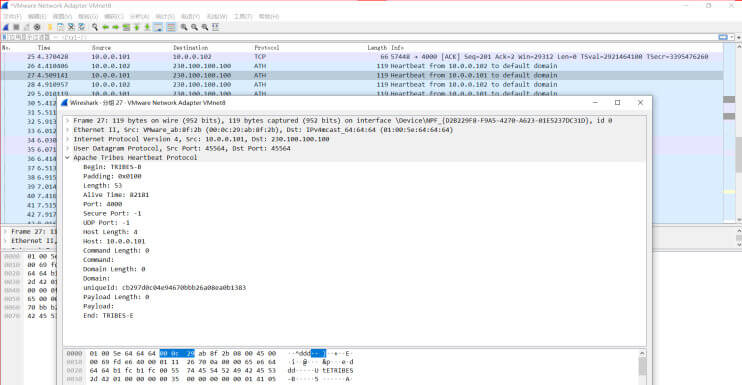Sort packet list by Info column
Viewport: 742px width, 385px height.
[398, 48]
